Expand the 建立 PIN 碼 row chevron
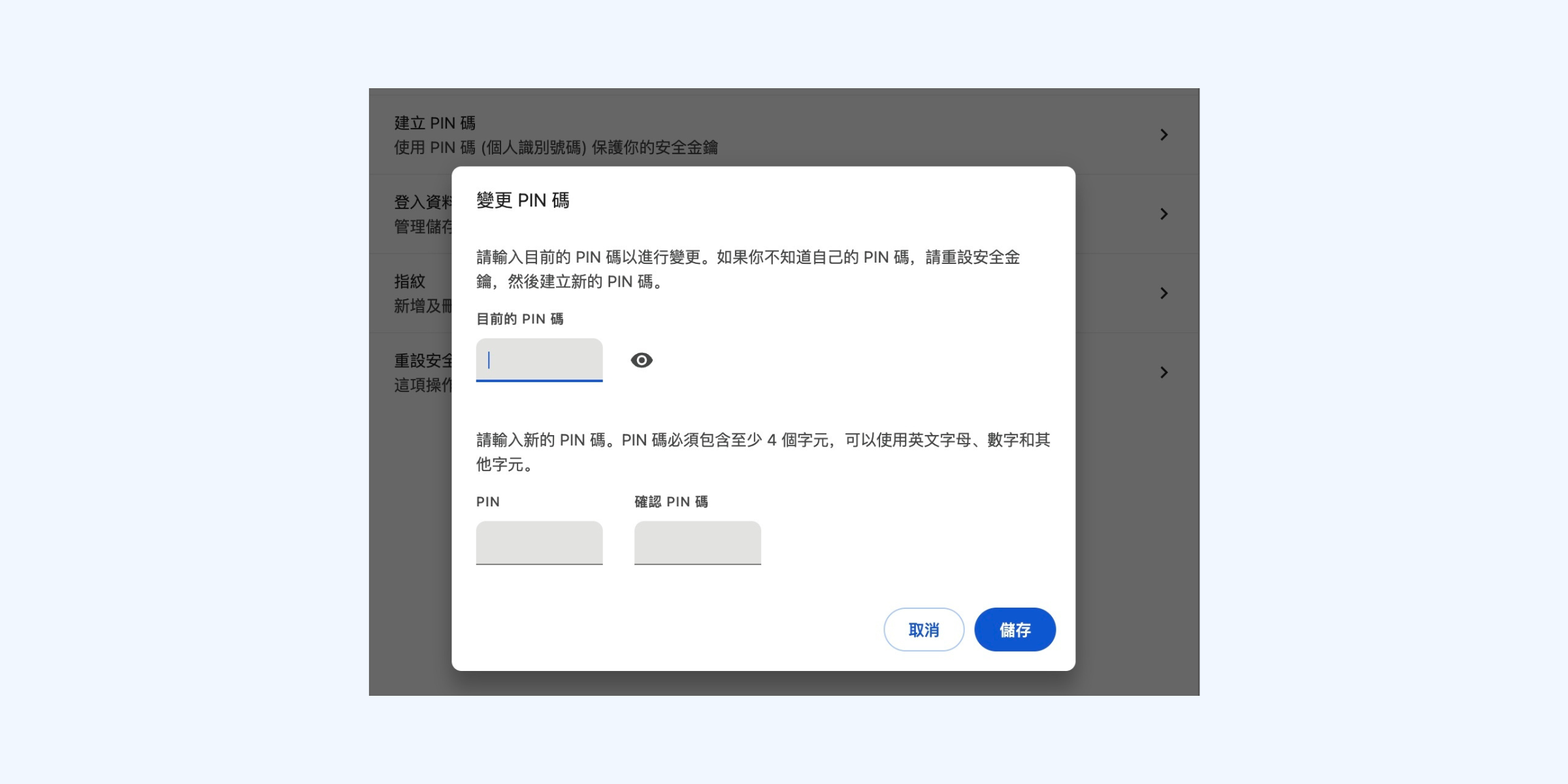The height and width of the screenshot is (784, 1568). [x=1164, y=135]
